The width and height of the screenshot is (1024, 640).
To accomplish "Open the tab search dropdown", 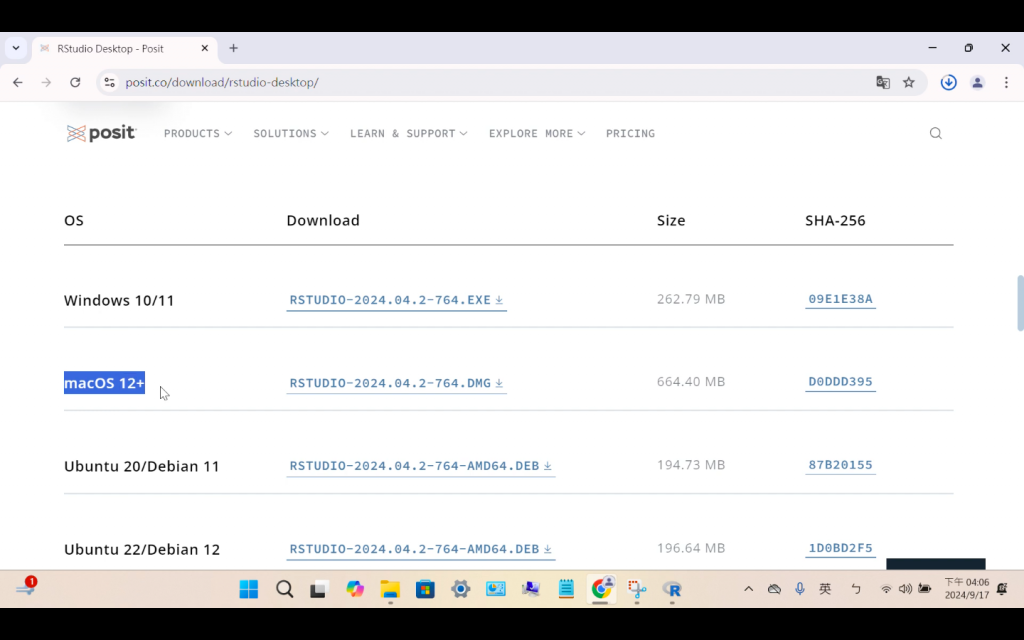I will pyautogui.click(x=16, y=48).
